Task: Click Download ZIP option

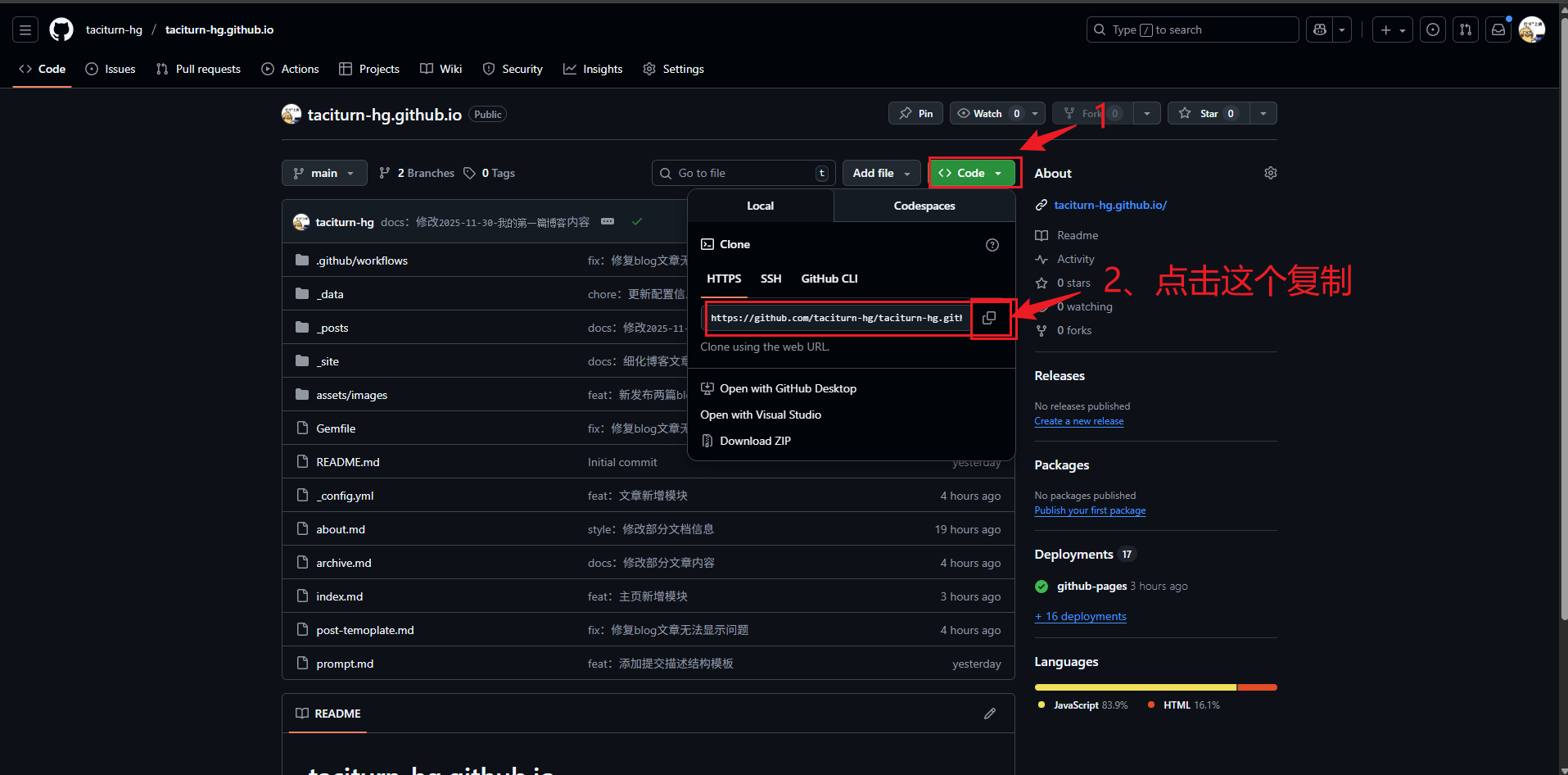Action: point(755,441)
